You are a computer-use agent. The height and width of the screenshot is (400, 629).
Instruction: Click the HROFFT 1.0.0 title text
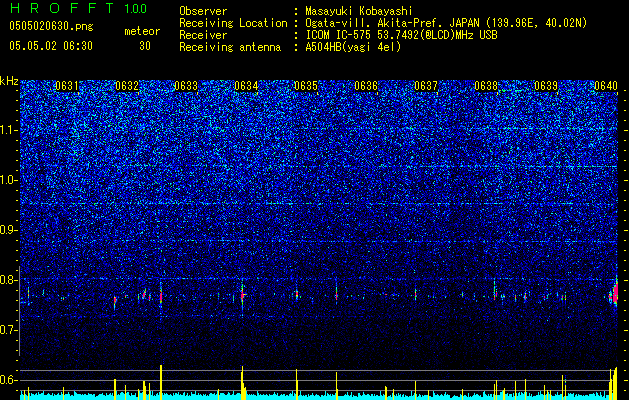(79, 8)
